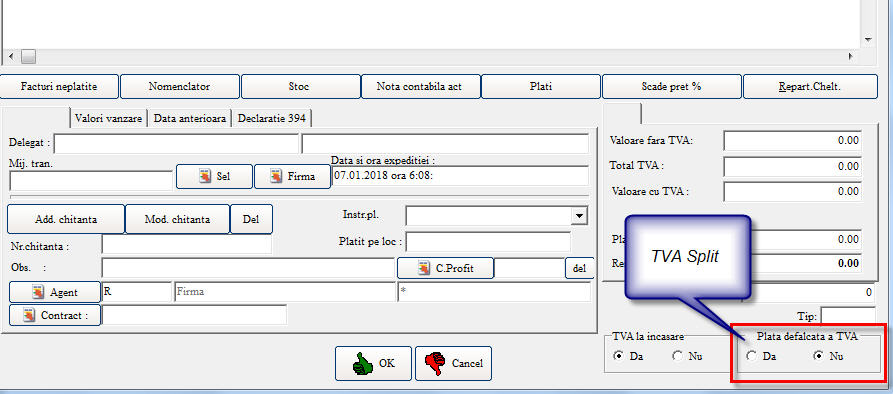Click the field next to C.Profit
Screen dimensions: 893x394
(529, 268)
